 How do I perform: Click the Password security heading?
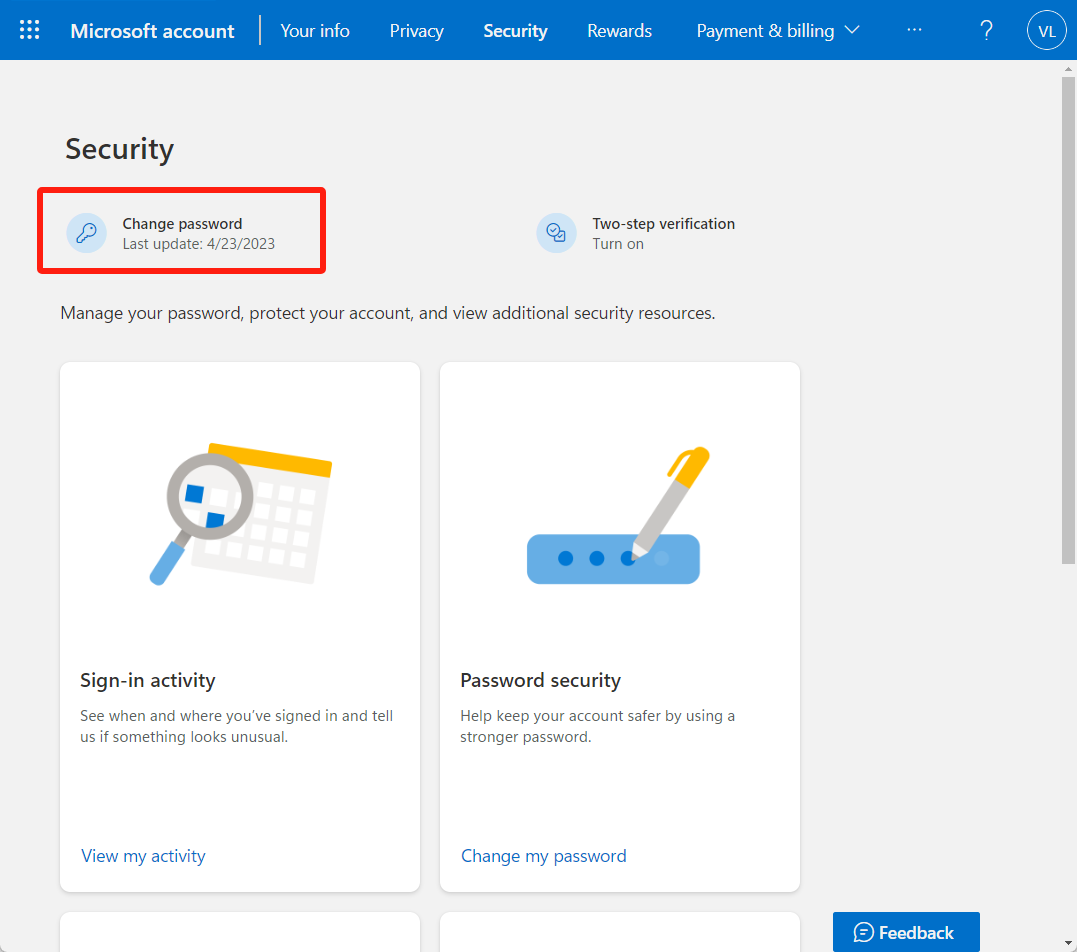click(541, 680)
